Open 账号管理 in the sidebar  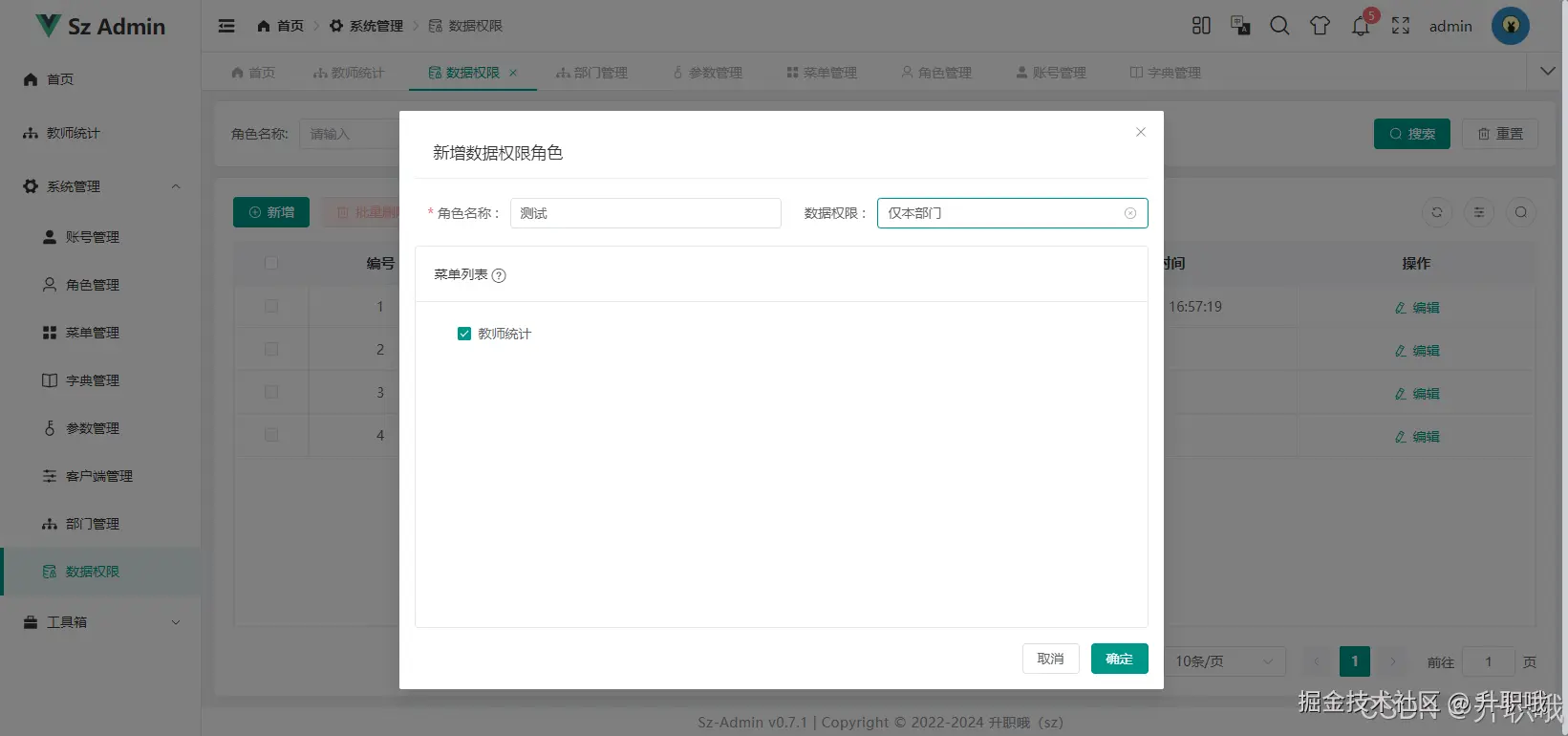click(100, 237)
